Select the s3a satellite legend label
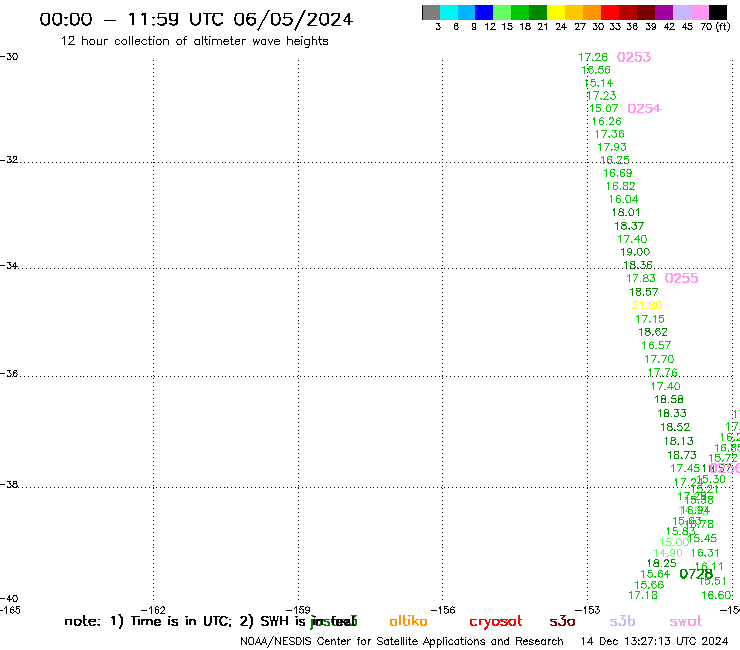 pos(562,622)
